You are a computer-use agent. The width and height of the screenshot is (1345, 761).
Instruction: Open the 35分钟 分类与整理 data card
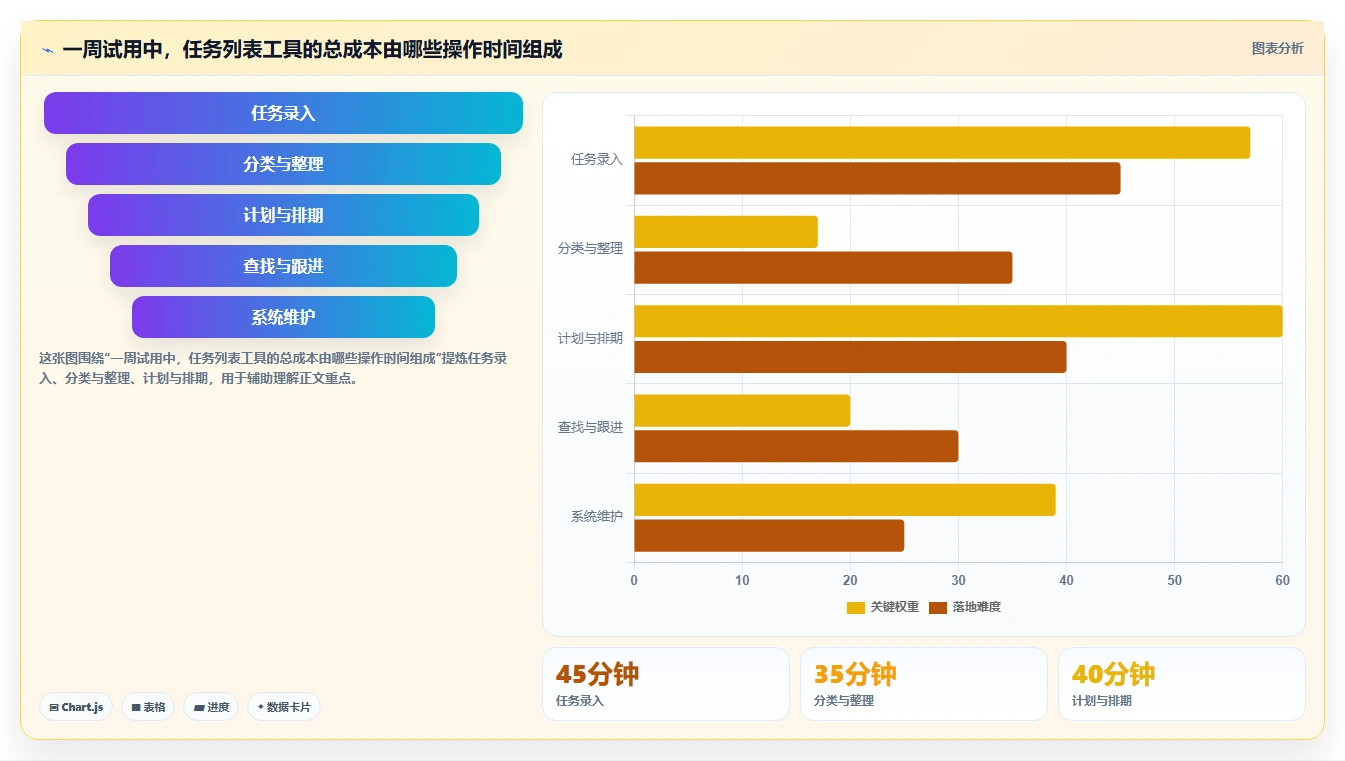point(924,684)
